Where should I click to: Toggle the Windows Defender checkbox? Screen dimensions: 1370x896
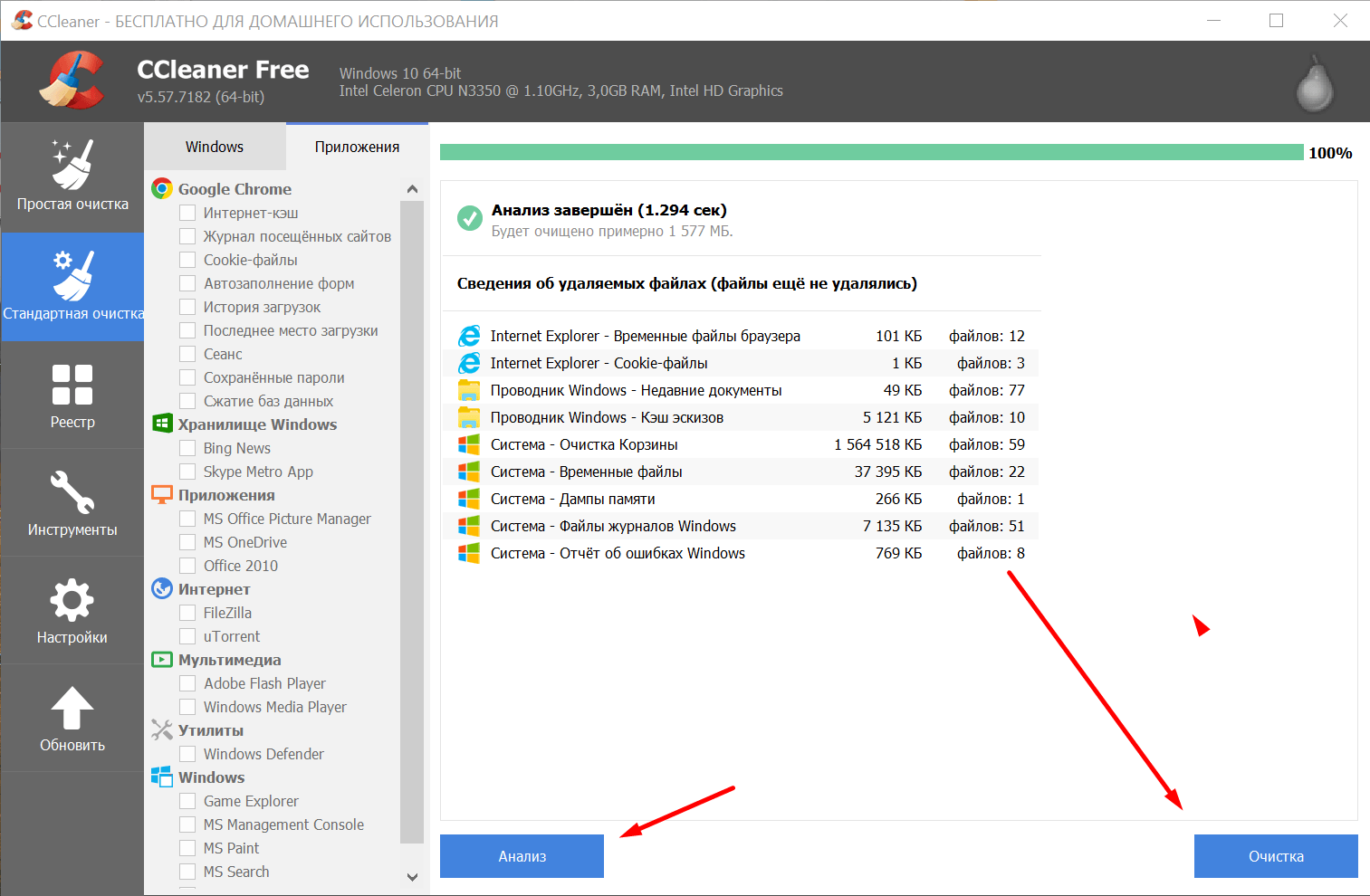coord(187,754)
